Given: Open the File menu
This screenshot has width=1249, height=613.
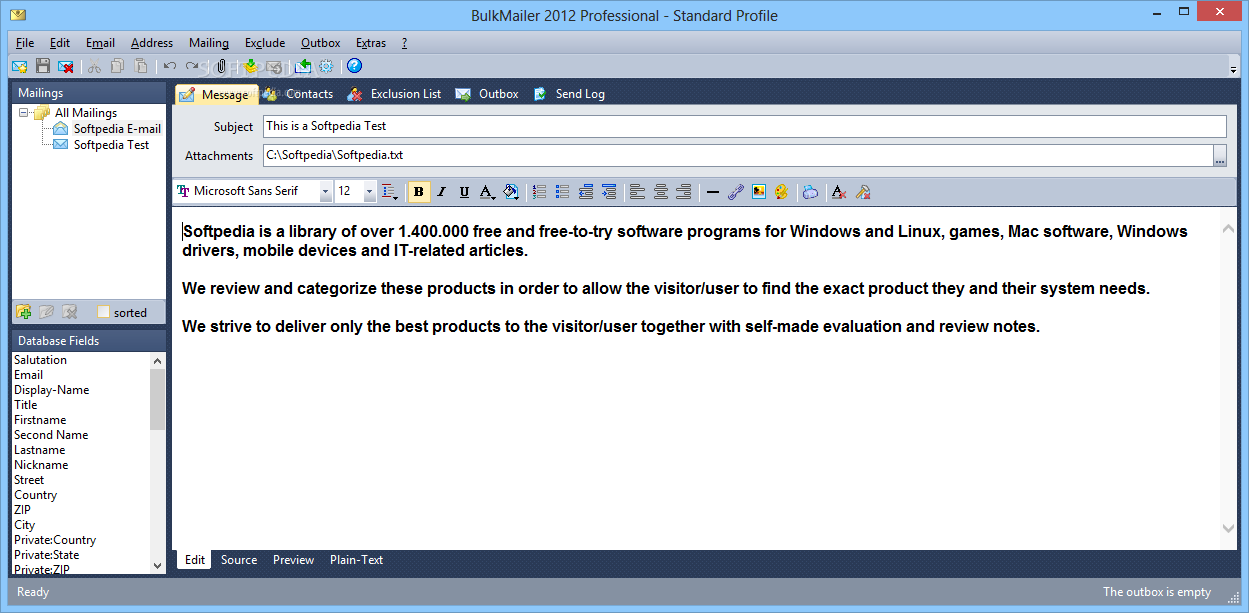Looking at the screenshot, I should coord(25,43).
